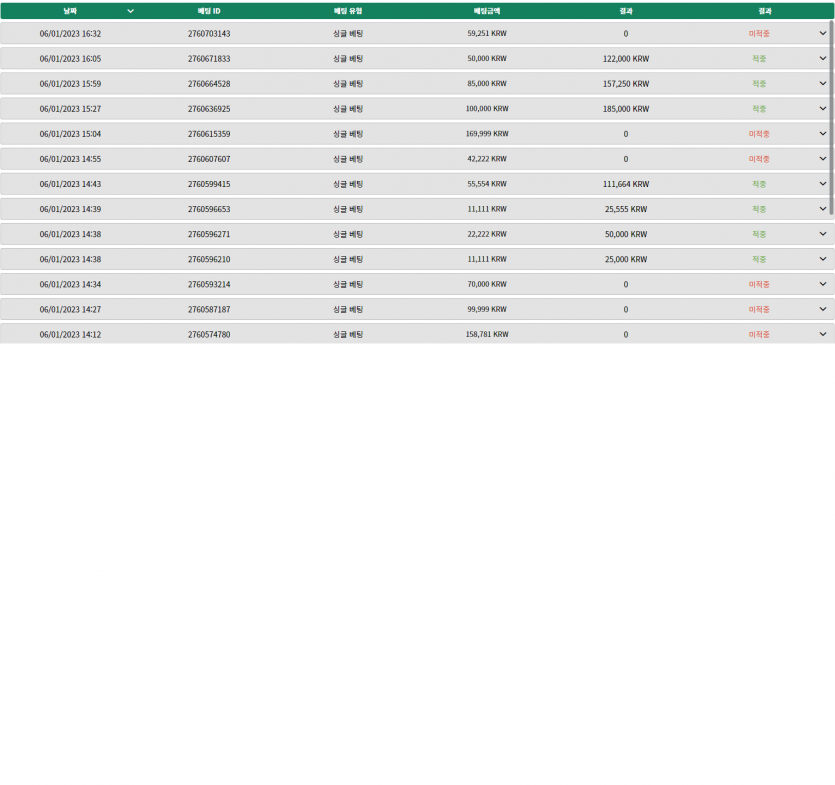The image size is (835, 785).
Task: Click bet ID 2760607607
Action: click(x=209, y=159)
